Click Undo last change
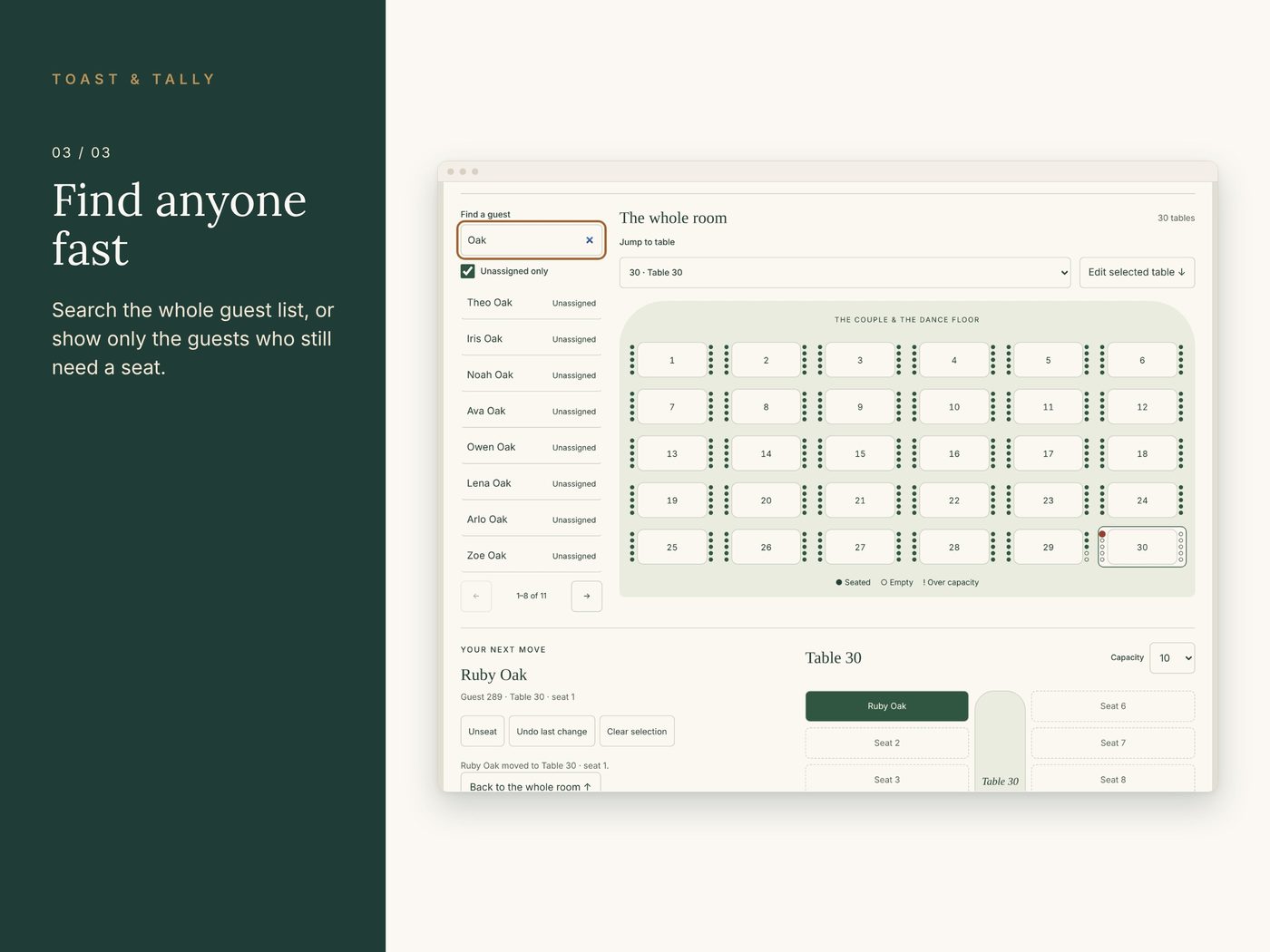This screenshot has height=952, width=1270. 552,732
